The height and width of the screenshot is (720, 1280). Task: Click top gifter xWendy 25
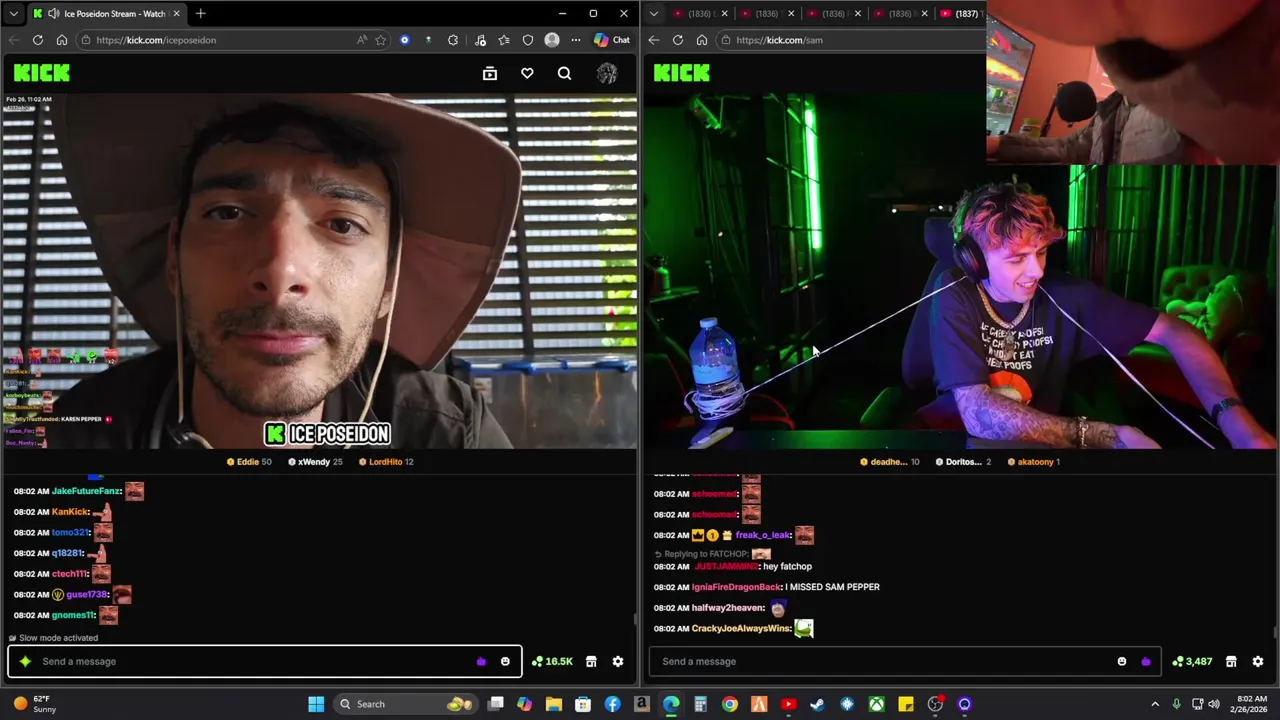point(315,462)
